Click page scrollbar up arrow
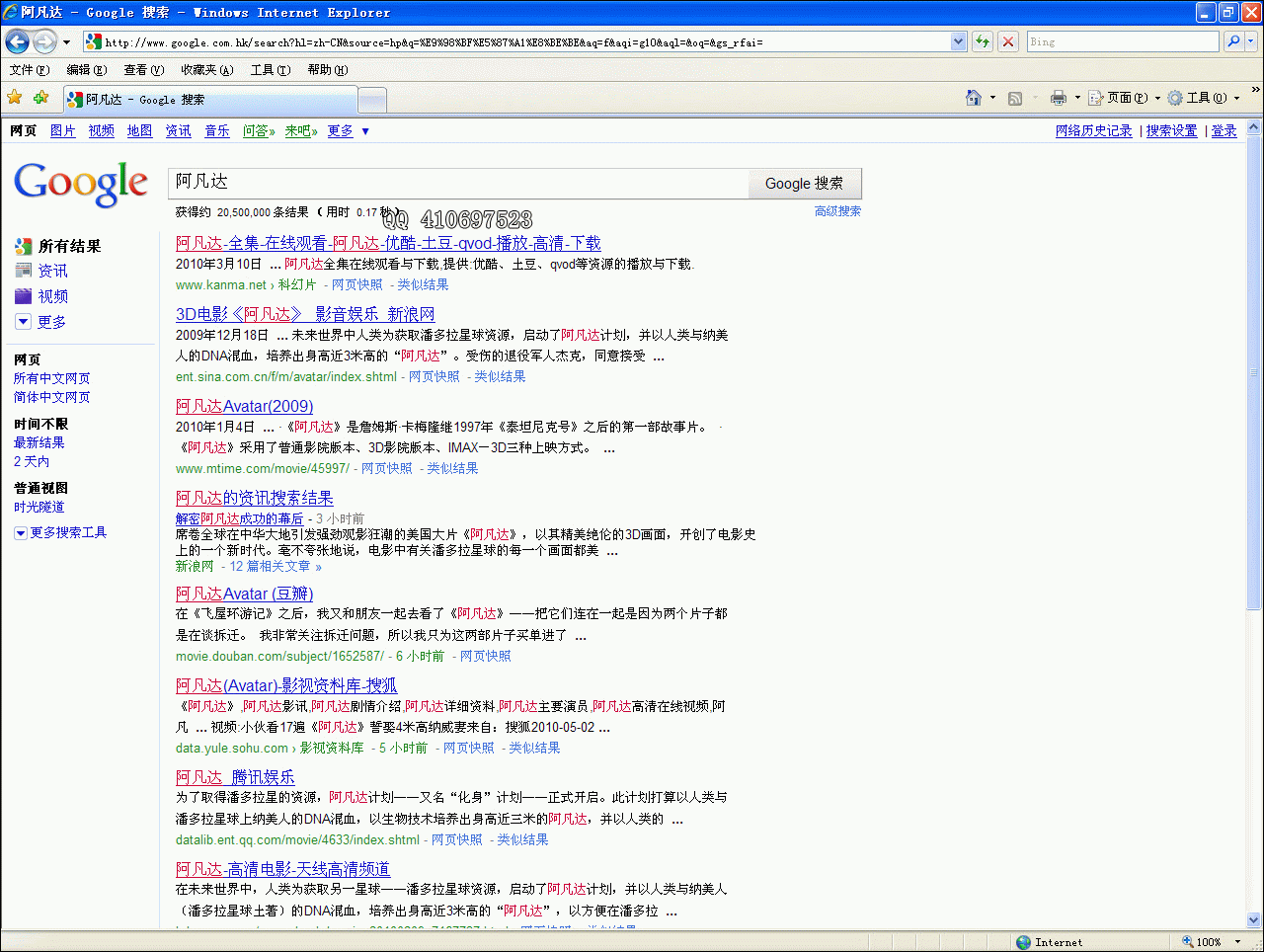 click(x=1254, y=128)
